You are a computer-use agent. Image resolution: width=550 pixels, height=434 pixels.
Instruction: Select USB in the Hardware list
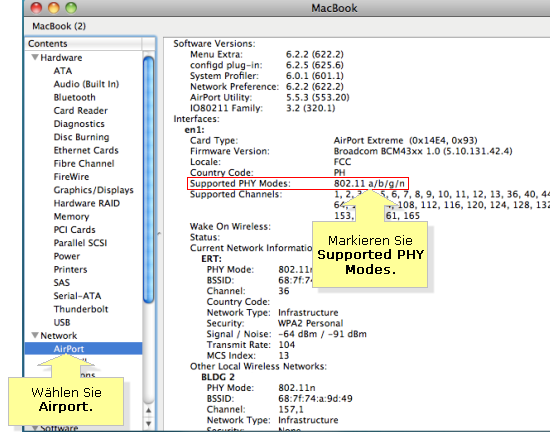coord(62,322)
